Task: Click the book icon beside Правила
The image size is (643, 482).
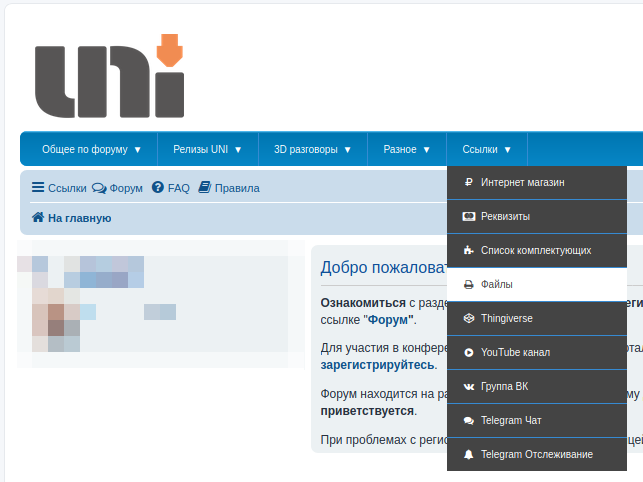Action: [205, 187]
